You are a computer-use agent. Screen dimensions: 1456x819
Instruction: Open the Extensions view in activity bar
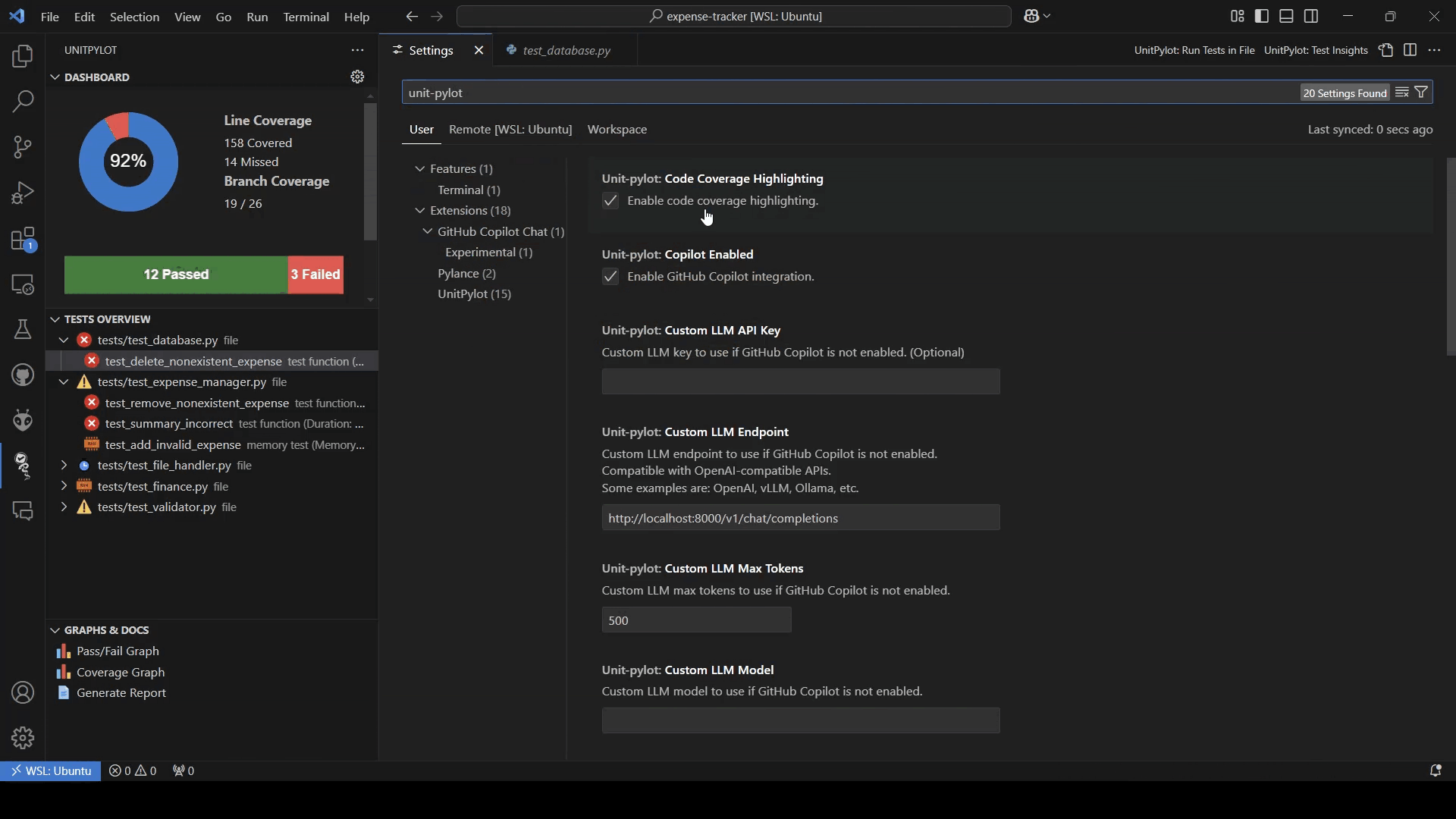pos(23,239)
